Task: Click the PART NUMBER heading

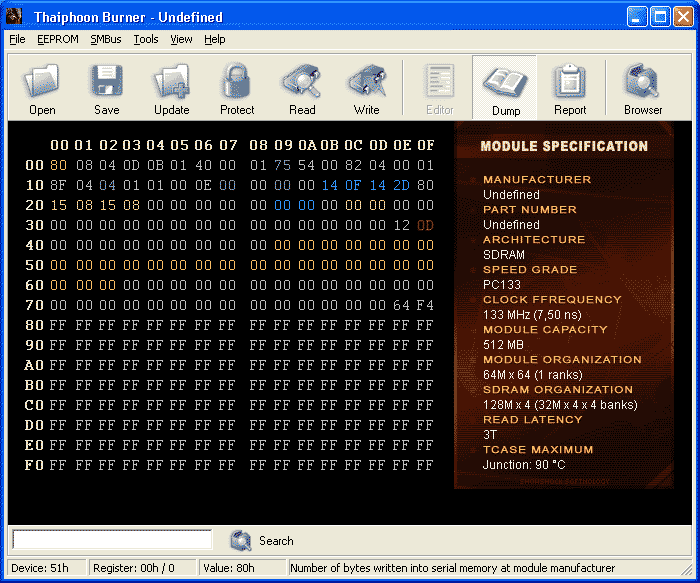Action: [x=529, y=209]
